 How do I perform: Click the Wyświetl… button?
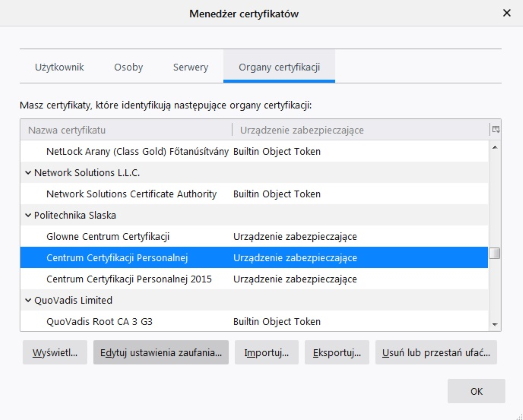(55, 352)
